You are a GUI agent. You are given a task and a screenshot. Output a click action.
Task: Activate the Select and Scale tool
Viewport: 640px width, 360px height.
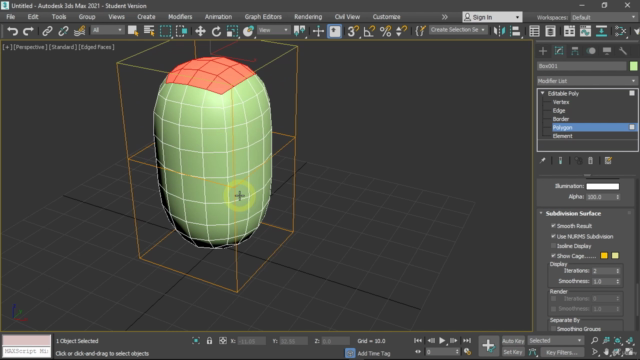[x=232, y=31]
